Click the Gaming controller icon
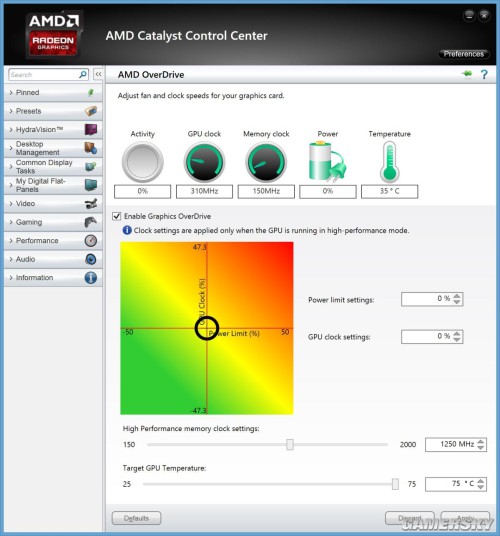 (91, 222)
